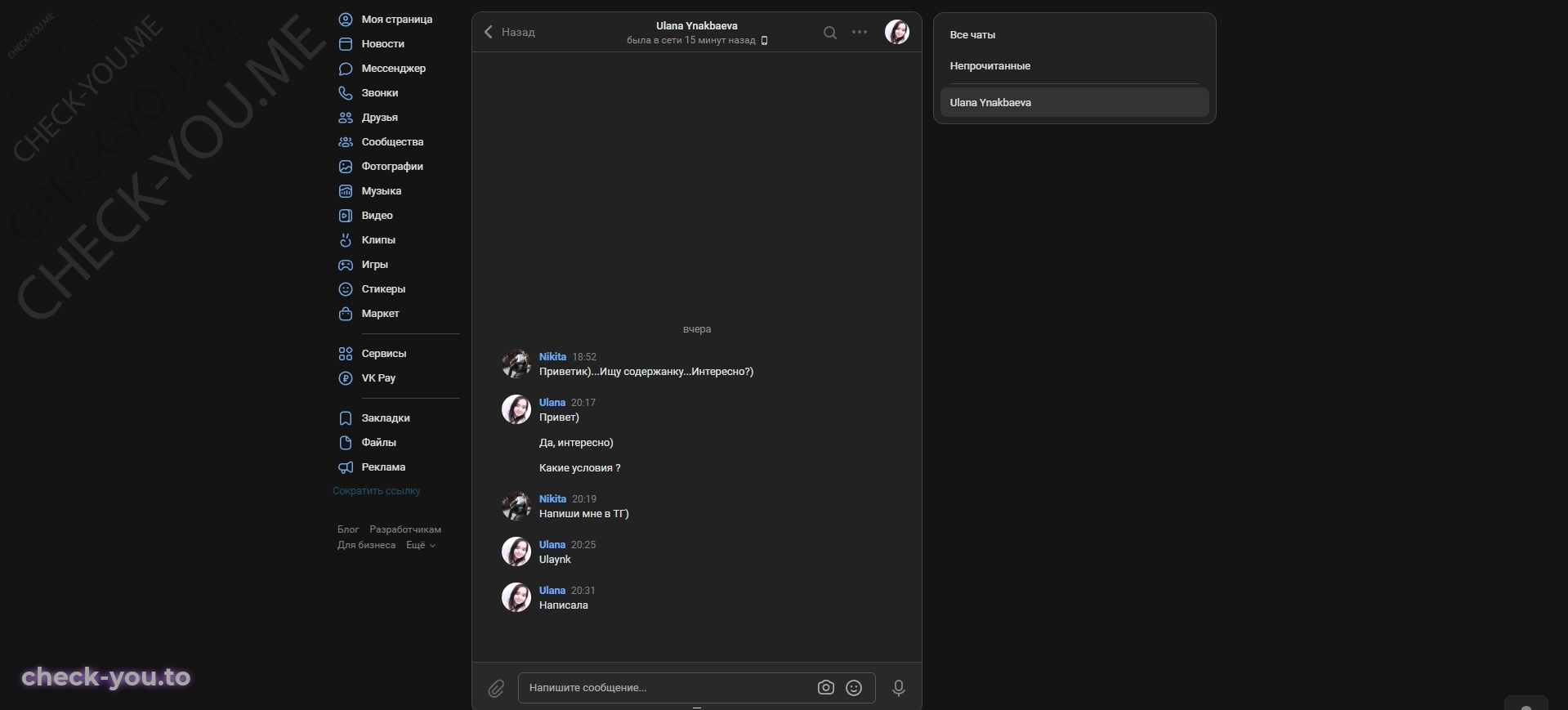Viewport: 1568px width, 710px height.
Task: Open the Моя страница menu label
Action: [x=397, y=20]
